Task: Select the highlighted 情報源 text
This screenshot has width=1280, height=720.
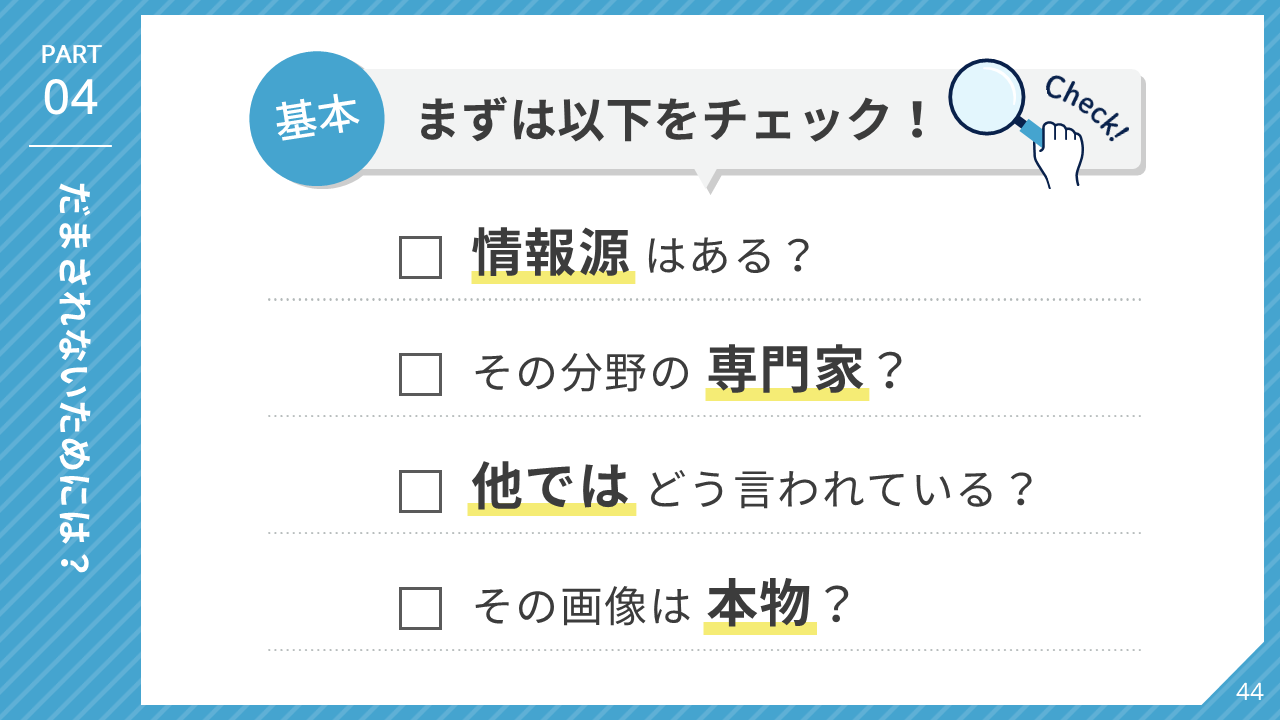Action: click(x=553, y=254)
